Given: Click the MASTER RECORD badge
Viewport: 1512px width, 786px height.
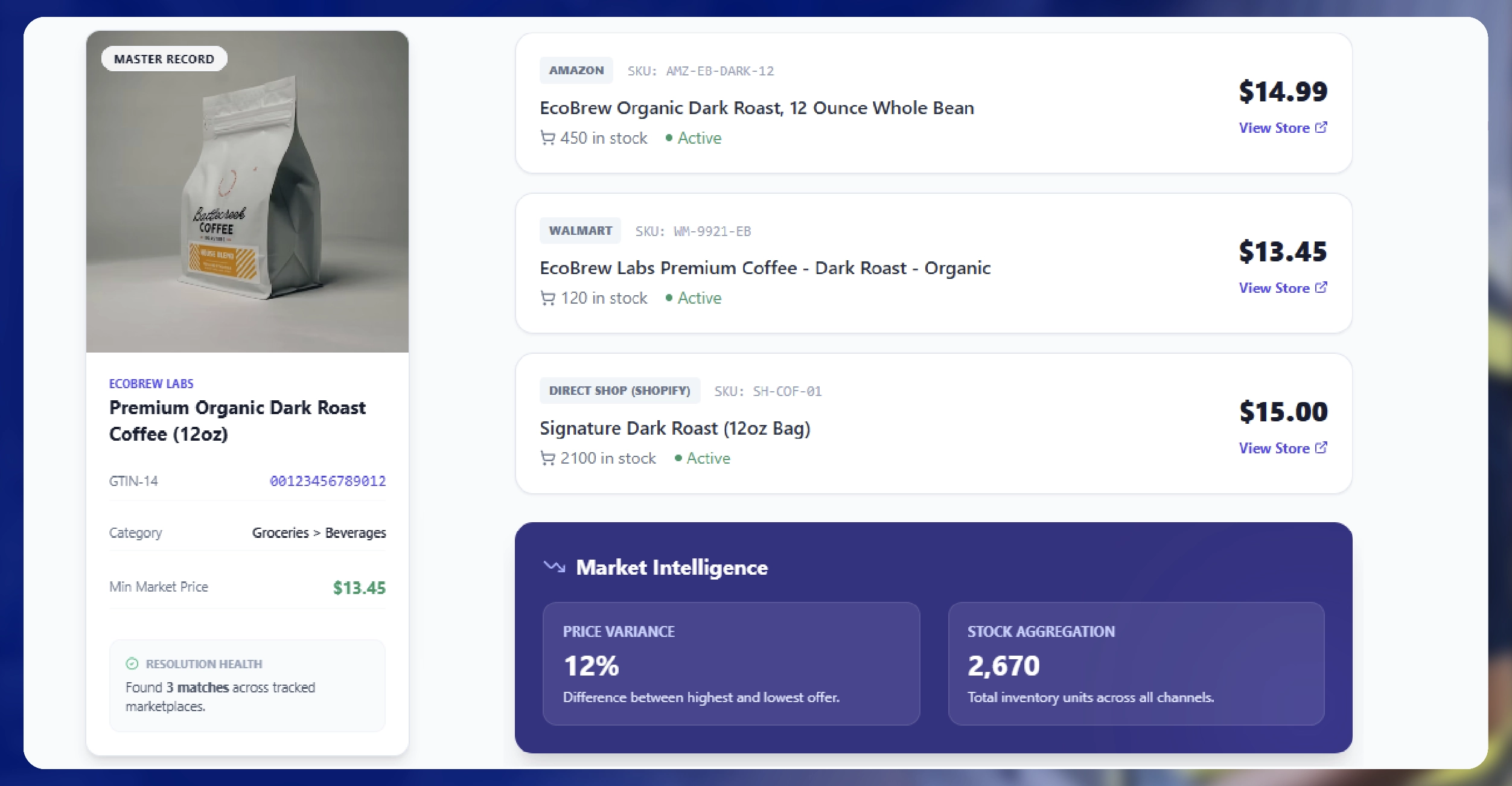Looking at the screenshot, I should (164, 59).
